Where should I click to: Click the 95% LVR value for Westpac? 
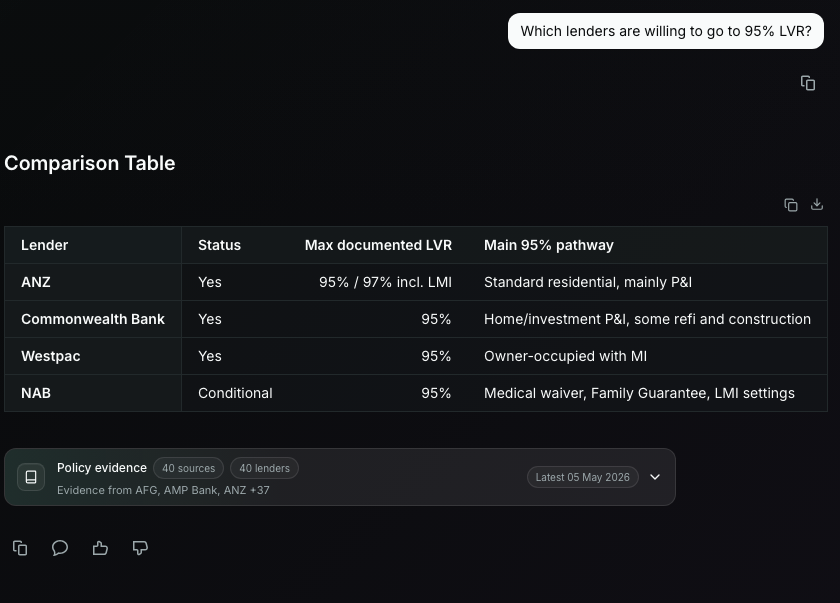tap(436, 356)
